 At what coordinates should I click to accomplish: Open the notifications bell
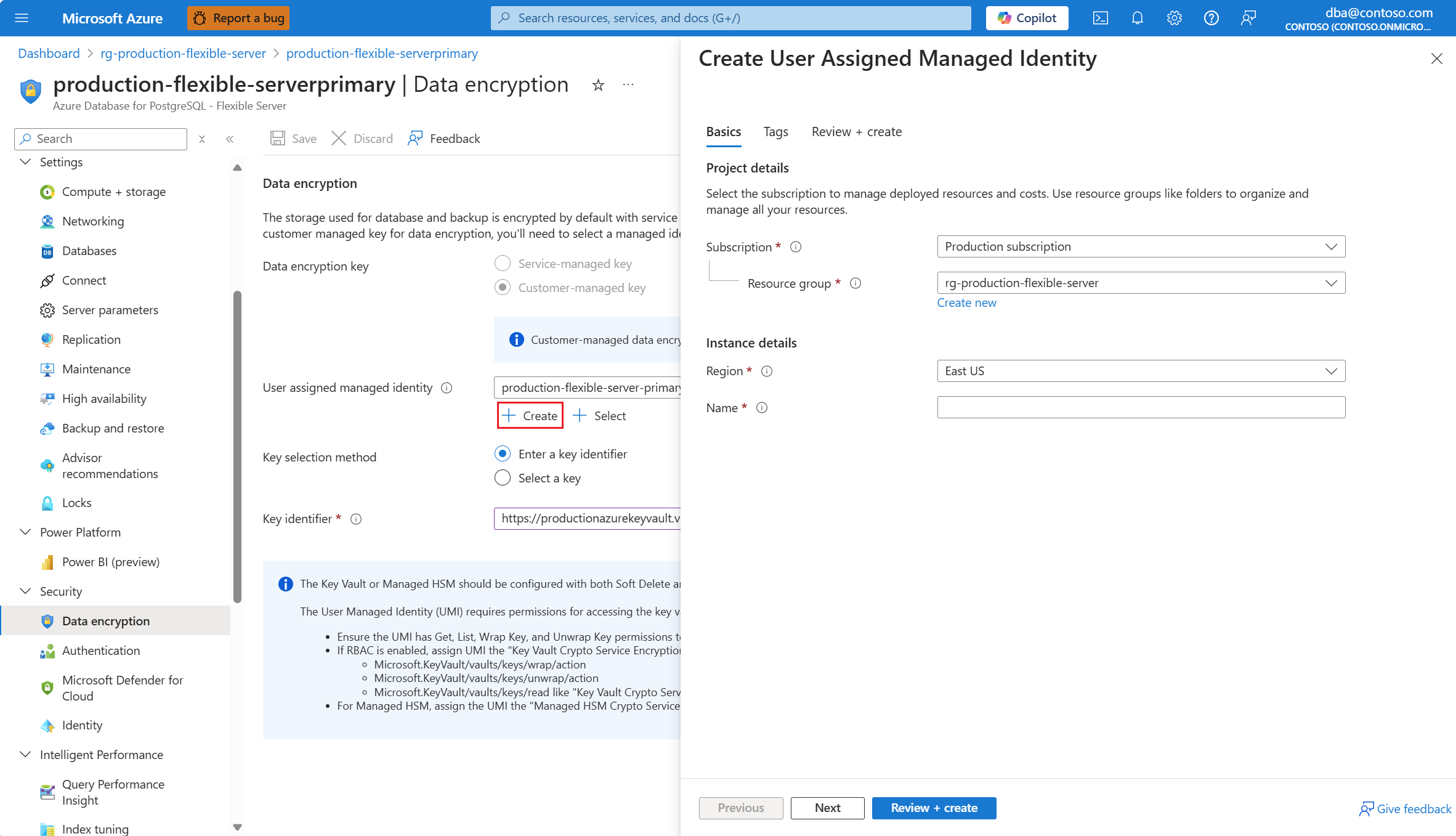point(1137,18)
